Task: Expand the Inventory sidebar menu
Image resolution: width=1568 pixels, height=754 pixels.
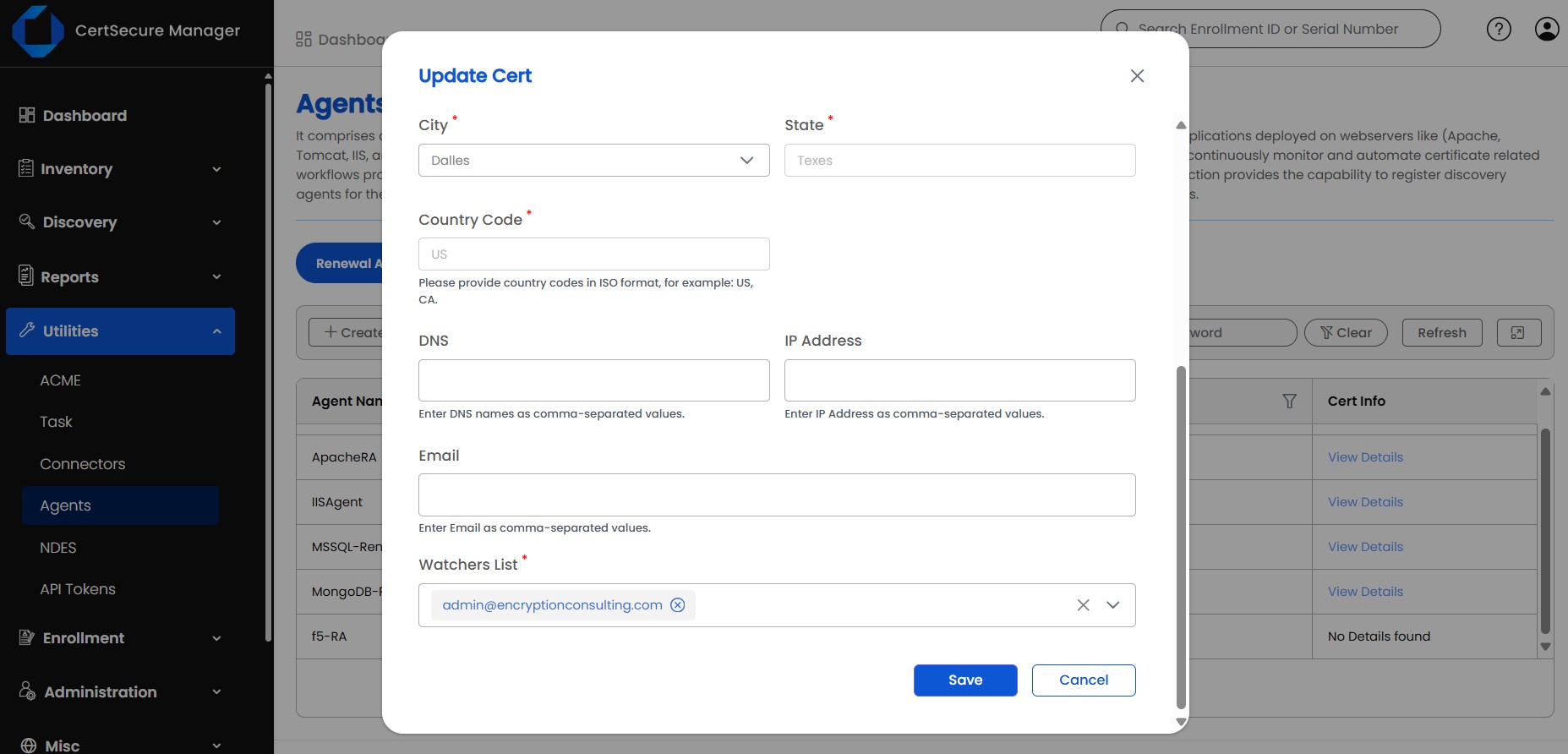Action: coord(120,169)
